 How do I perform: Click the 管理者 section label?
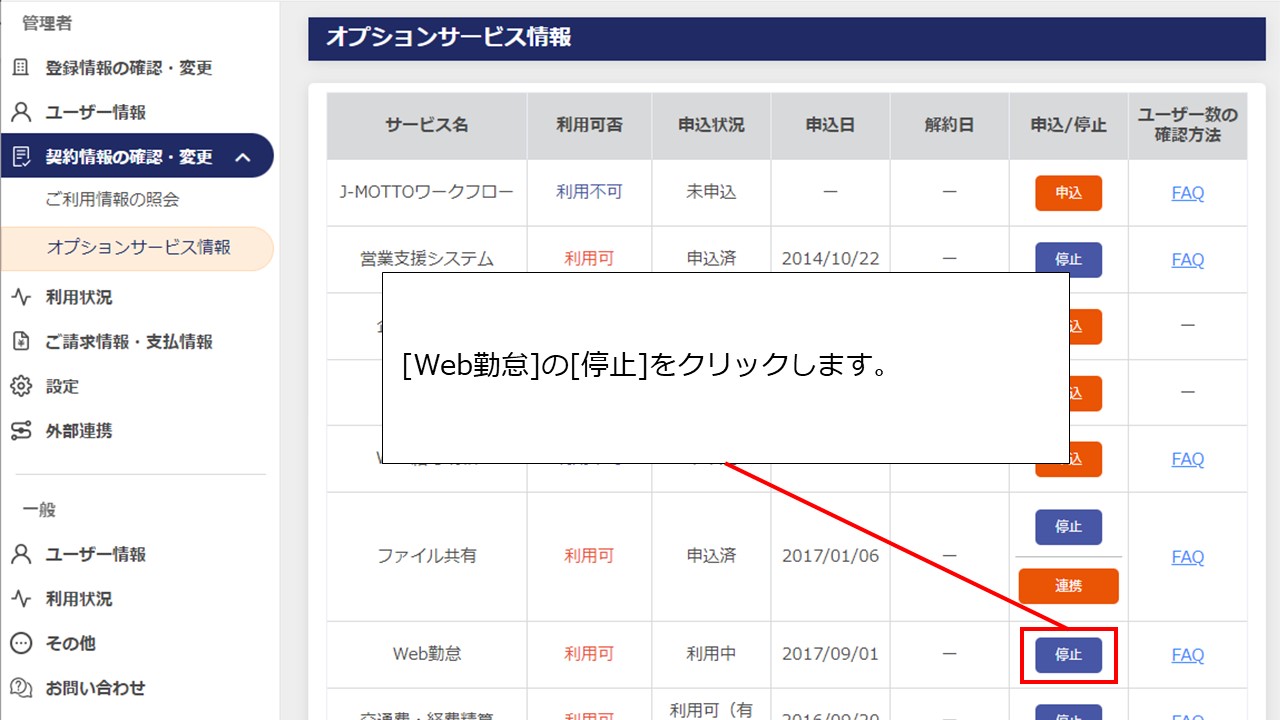(47, 23)
